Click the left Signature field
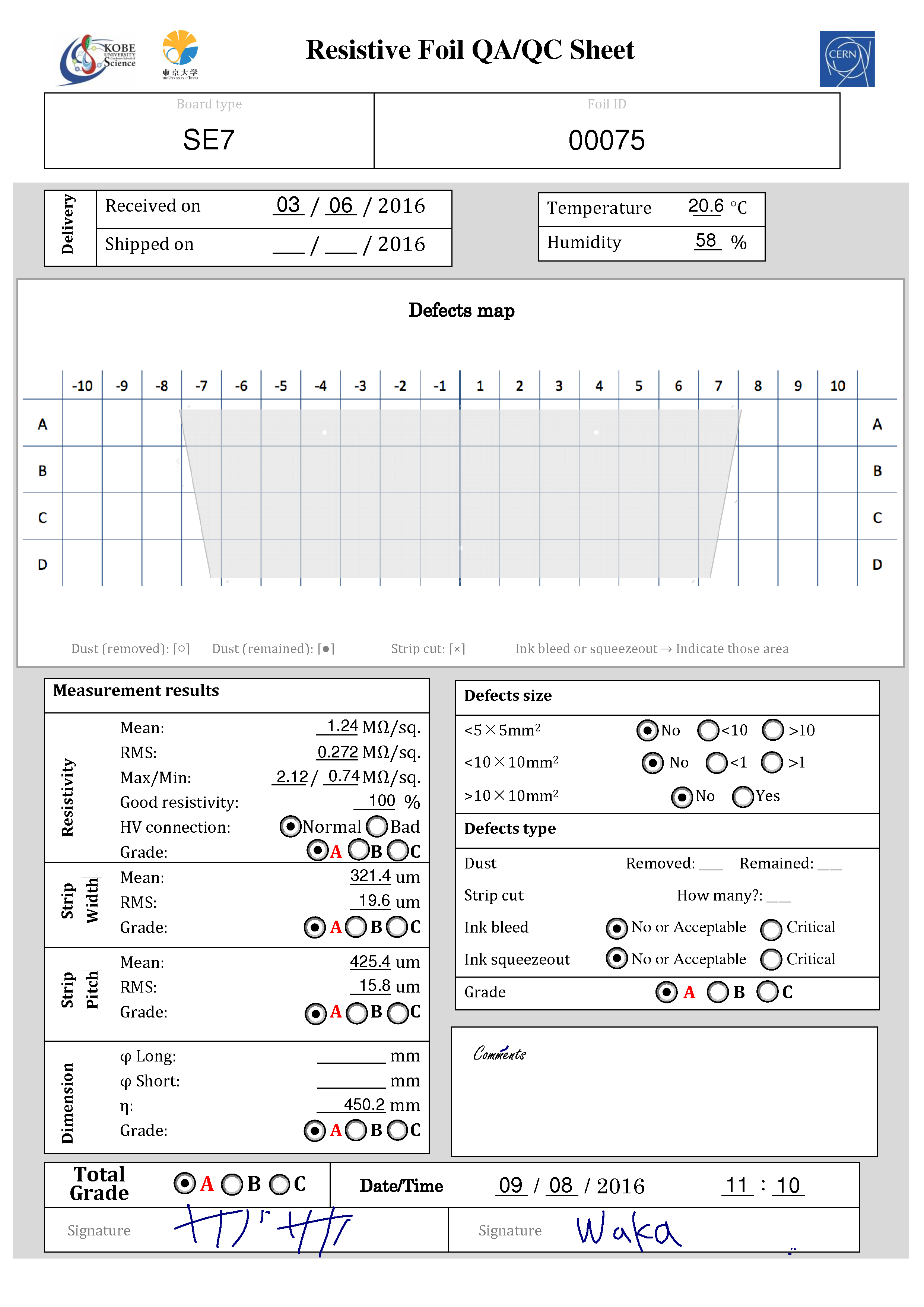924x1307 pixels. 246,1230
